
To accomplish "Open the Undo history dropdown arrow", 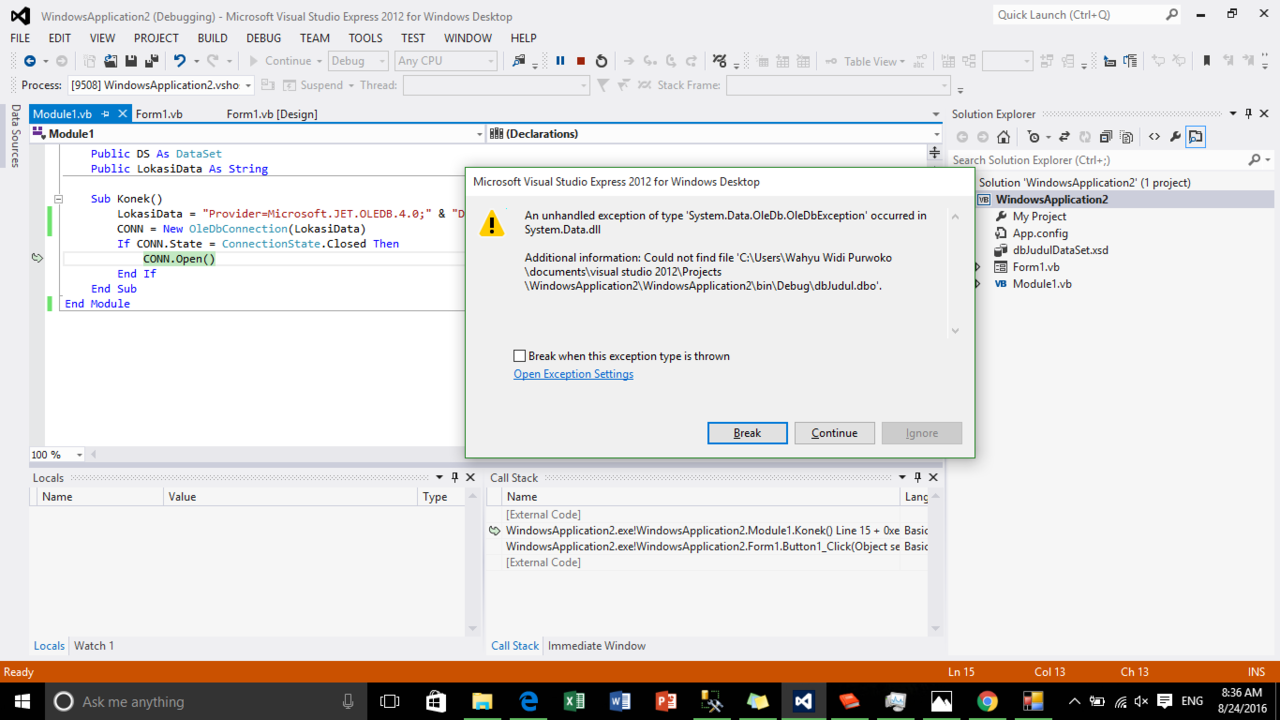I will point(196,61).
